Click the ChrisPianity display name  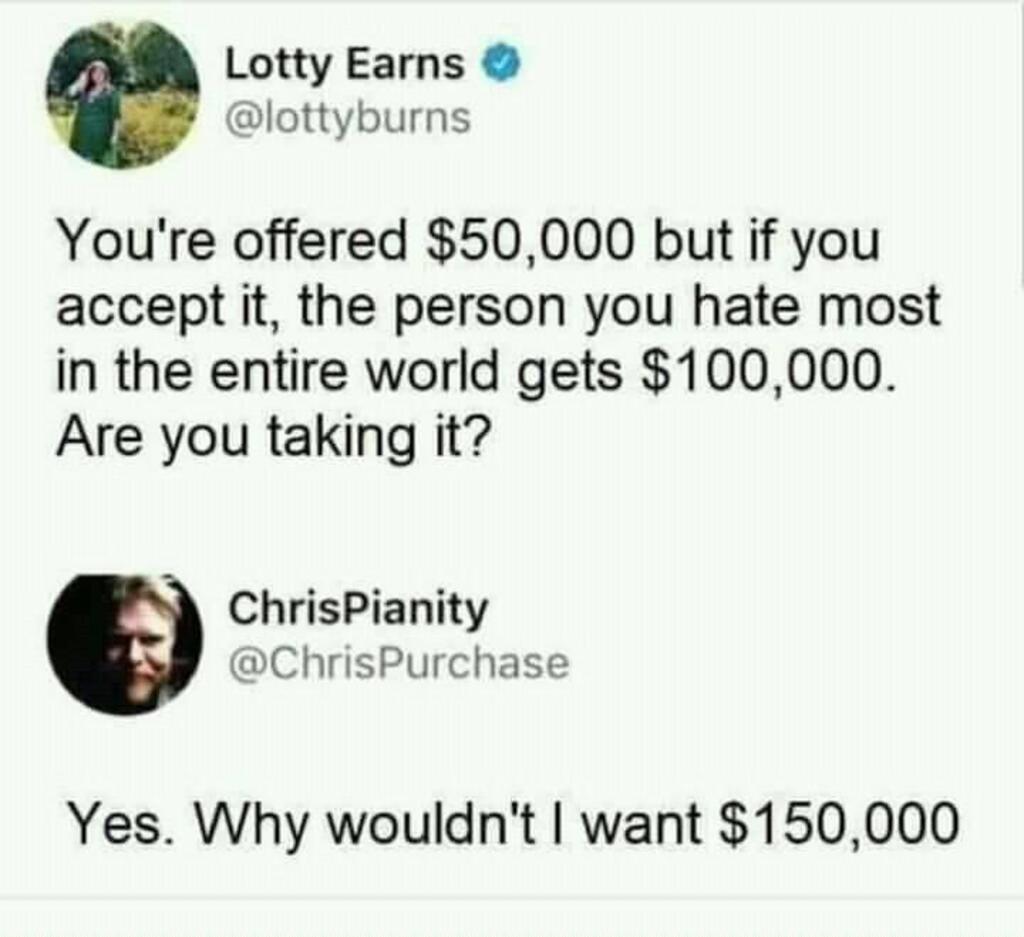point(357,610)
